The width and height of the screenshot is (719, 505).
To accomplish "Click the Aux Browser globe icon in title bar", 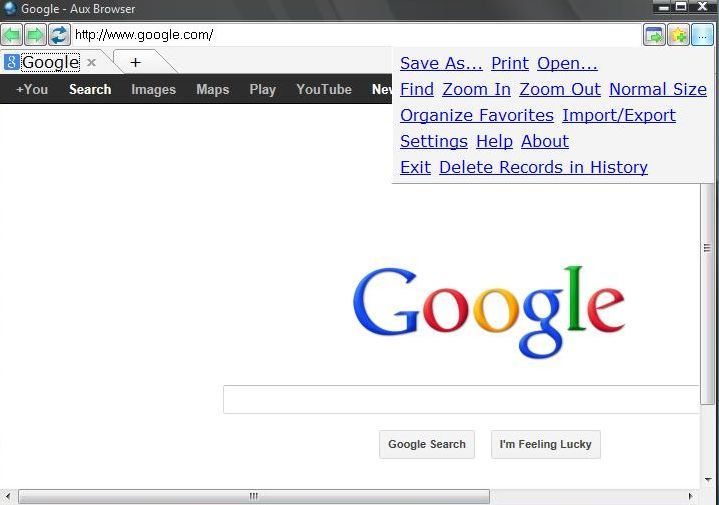I will 9,8.
